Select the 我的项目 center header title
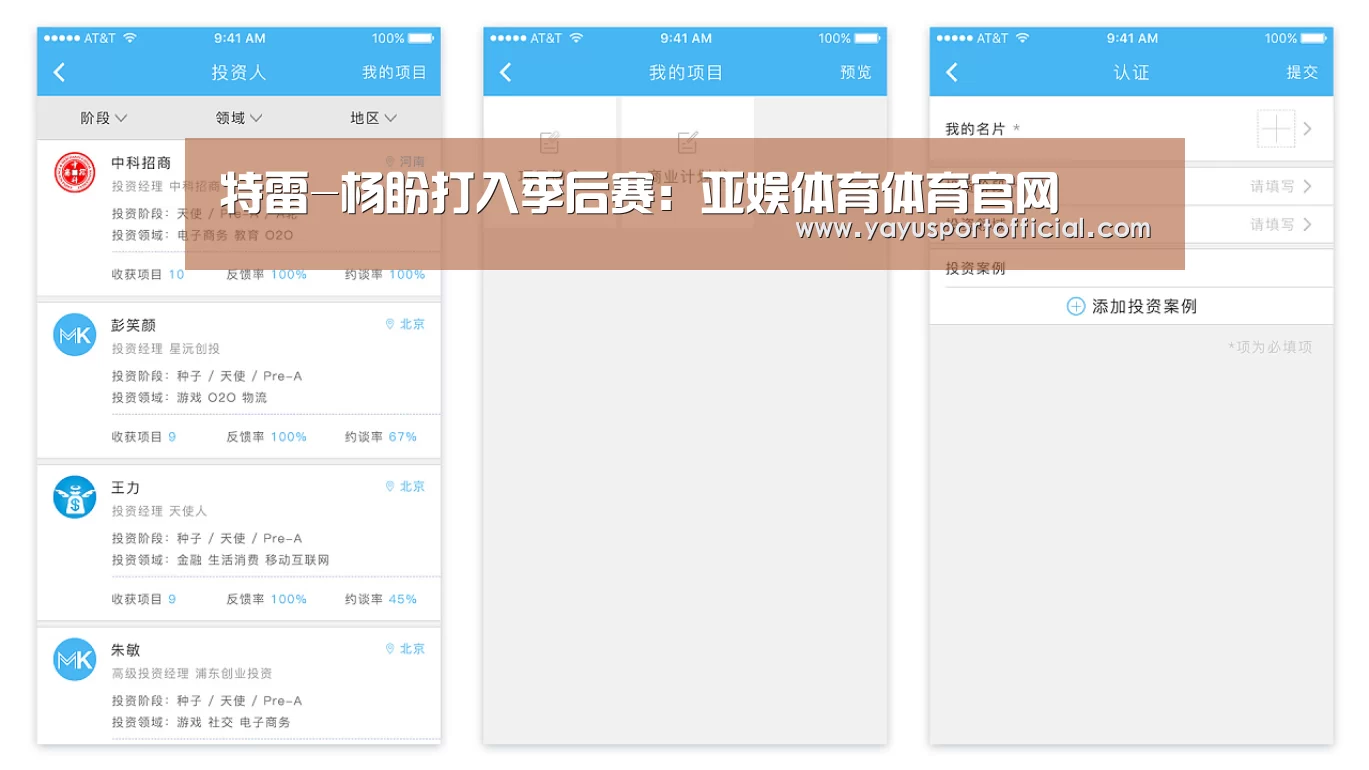Viewport: 1369px width, 770px height. 685,72
